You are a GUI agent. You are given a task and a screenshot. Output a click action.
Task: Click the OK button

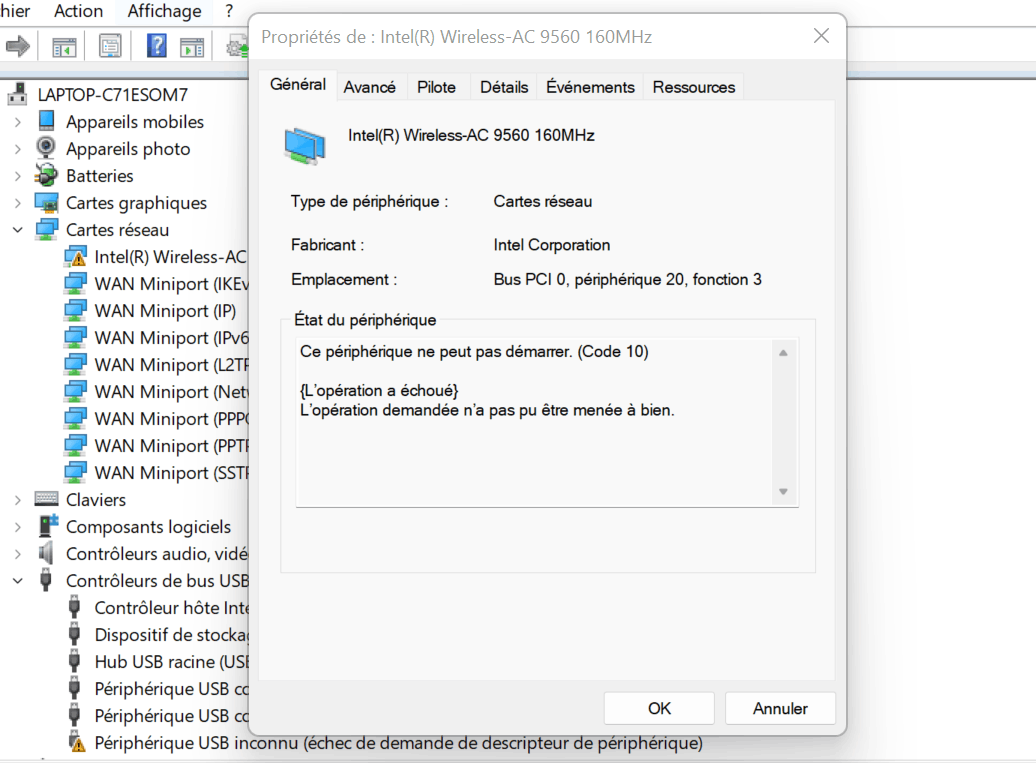pos(659,708)
